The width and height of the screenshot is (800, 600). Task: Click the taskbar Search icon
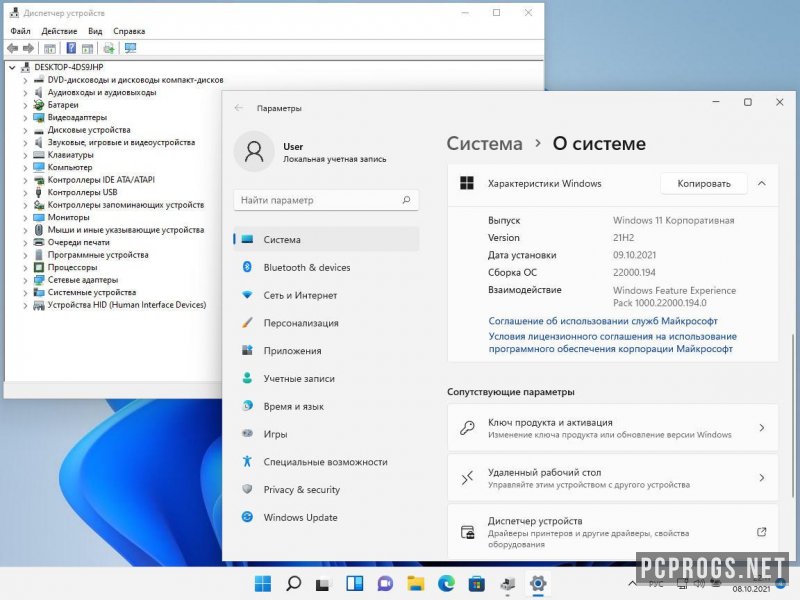coord(293,583)
